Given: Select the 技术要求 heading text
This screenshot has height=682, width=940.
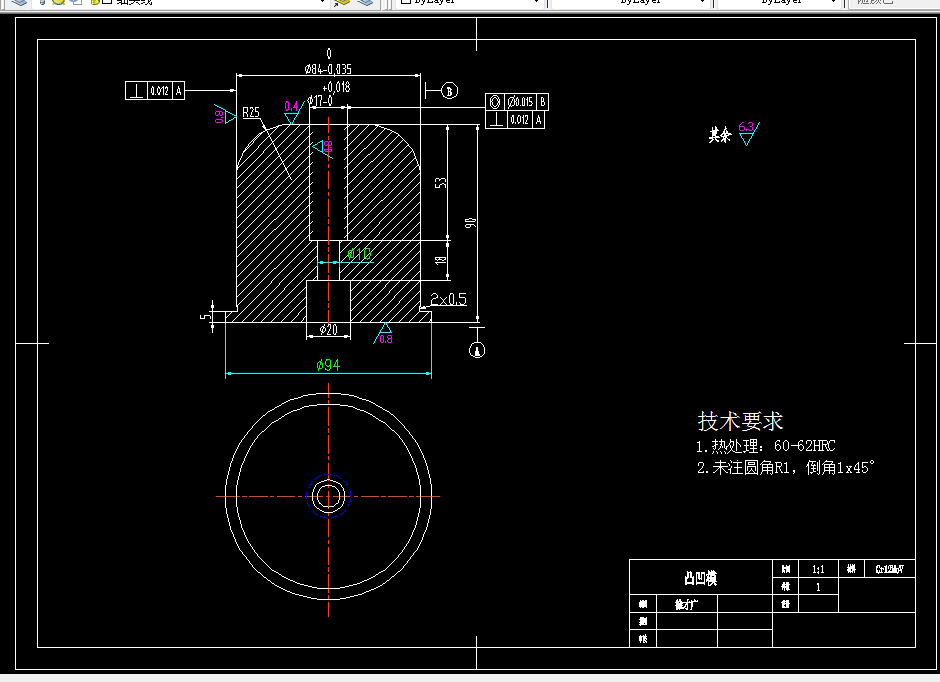Looking at the screenshot, I should [740, 421].
